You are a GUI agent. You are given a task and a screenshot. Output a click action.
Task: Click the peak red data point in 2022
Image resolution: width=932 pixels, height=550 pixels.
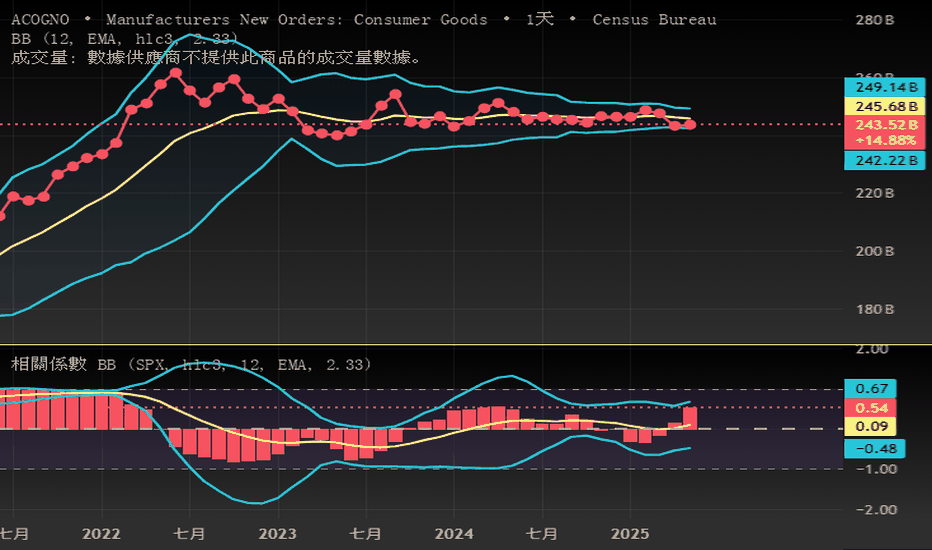coord(175,73)
